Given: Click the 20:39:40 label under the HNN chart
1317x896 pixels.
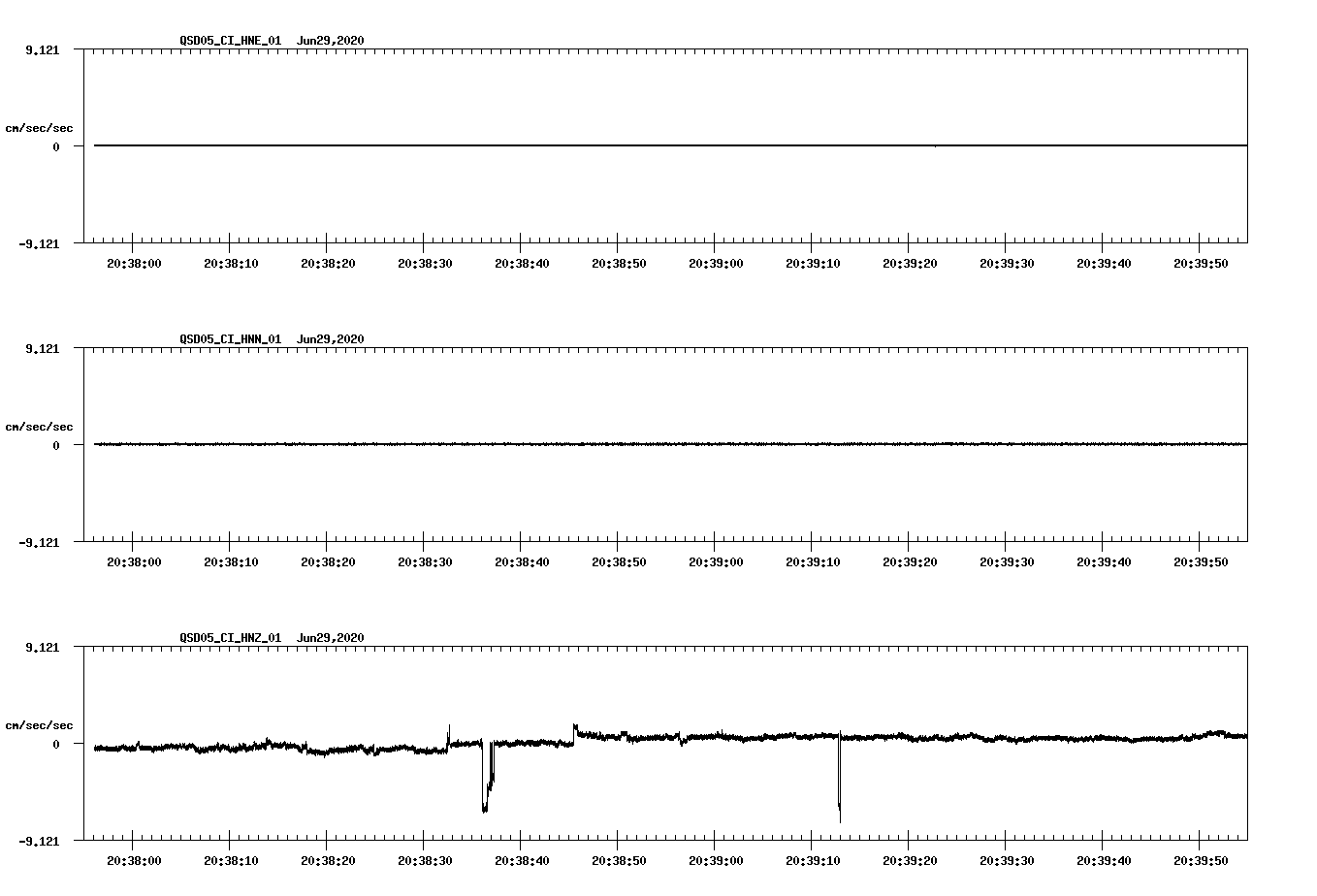Looking at the screenshot, I should tap(1104, 562).
